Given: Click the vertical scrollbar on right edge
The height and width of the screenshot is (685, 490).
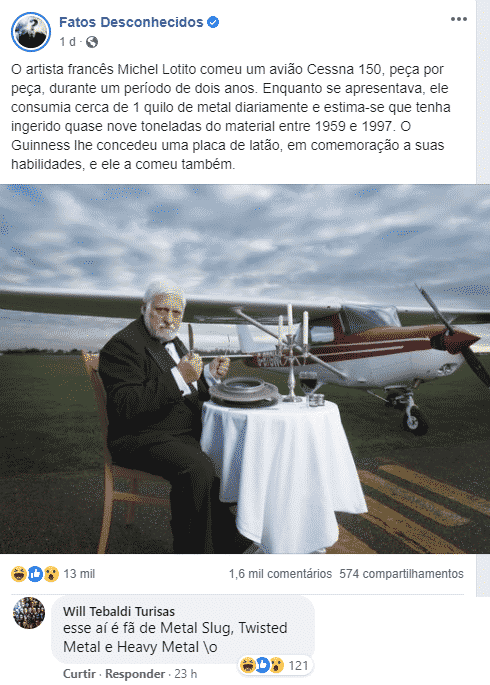Looking at the screenshot, I should point(483,297).
